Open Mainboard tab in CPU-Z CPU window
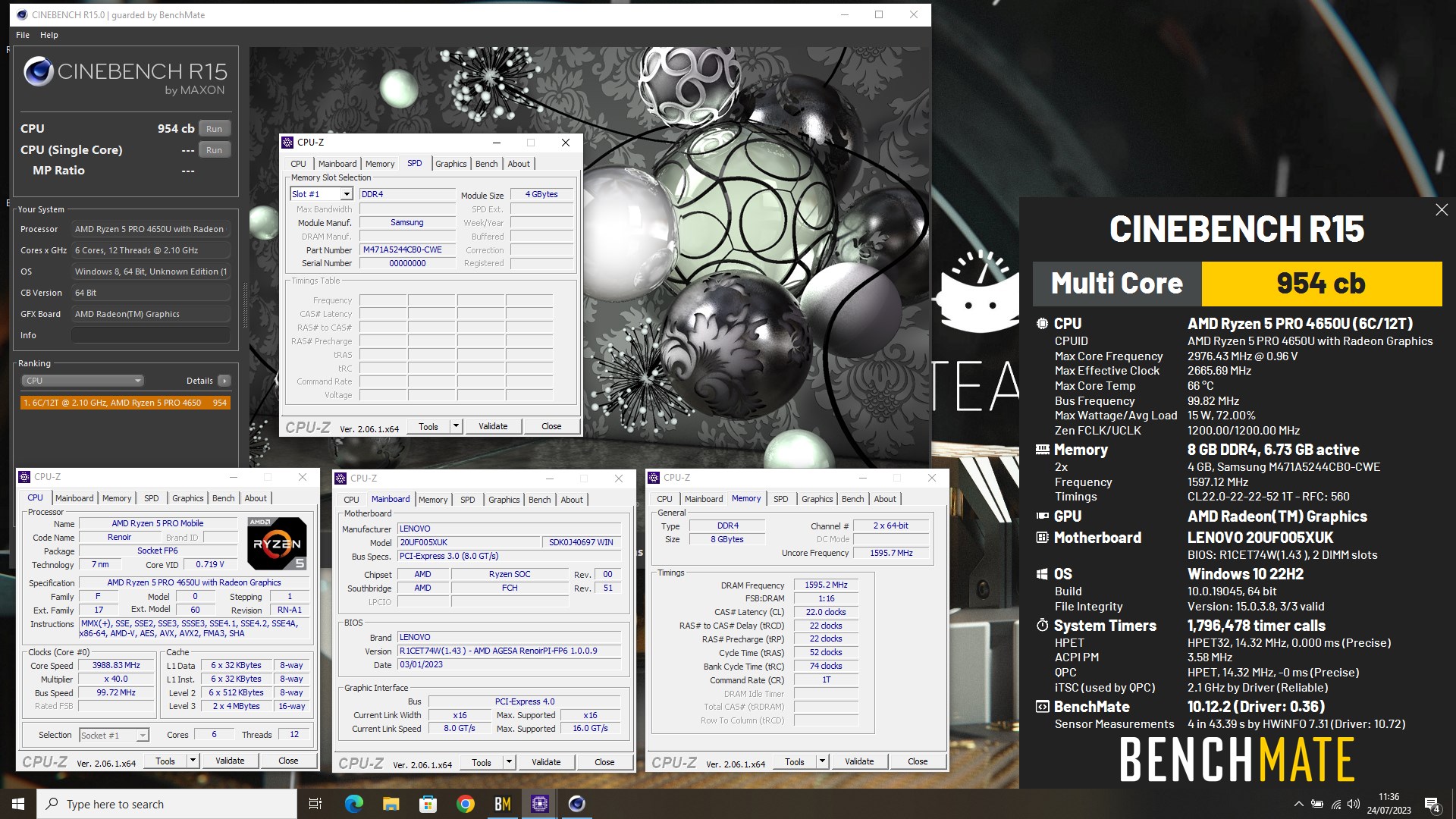This screenshot has height=819, width=1456. (74, 498)
